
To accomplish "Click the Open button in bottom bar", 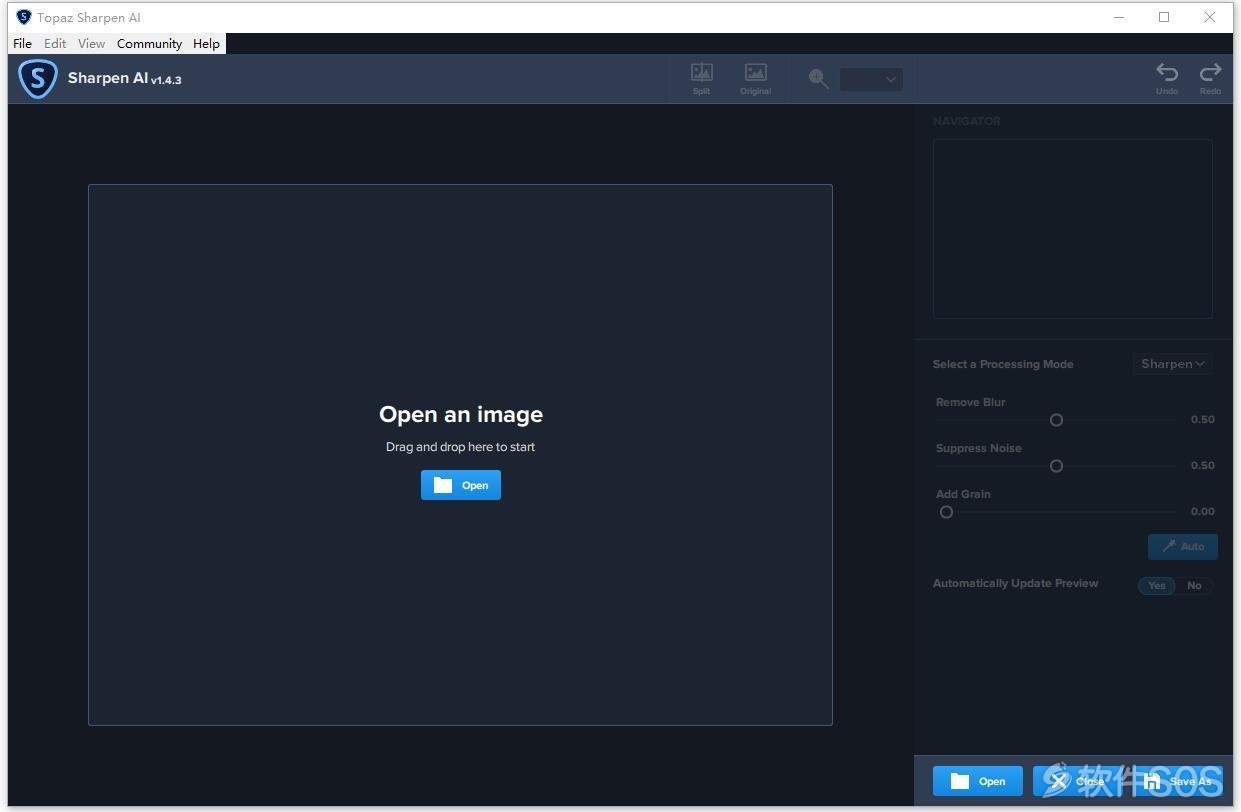I will [978, 781].
